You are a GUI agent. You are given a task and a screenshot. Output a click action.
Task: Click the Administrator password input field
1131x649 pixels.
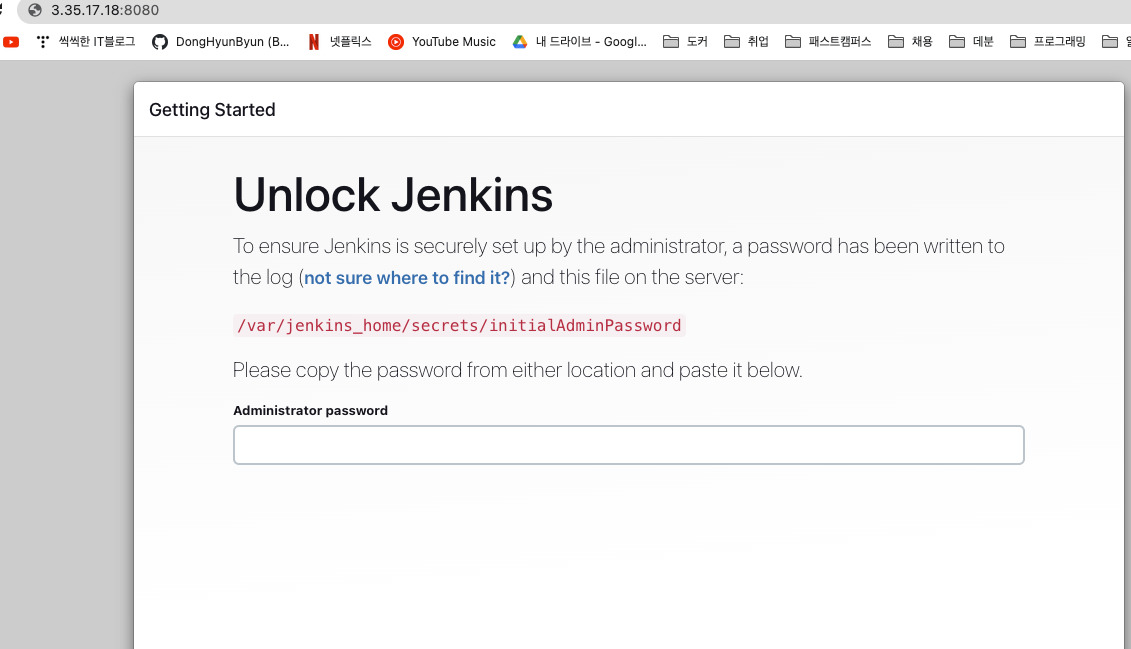pyautogui.click(x=628, y=445)
